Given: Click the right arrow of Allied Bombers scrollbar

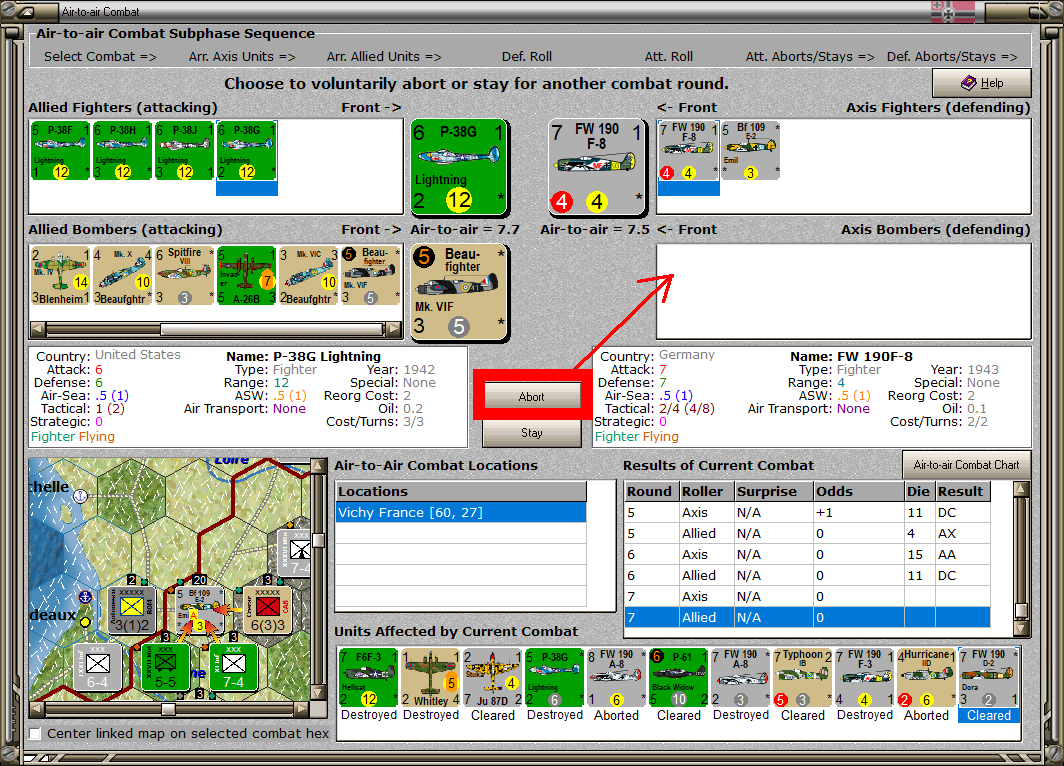Looking at the screenshot, I should click(x=394, y=329).
